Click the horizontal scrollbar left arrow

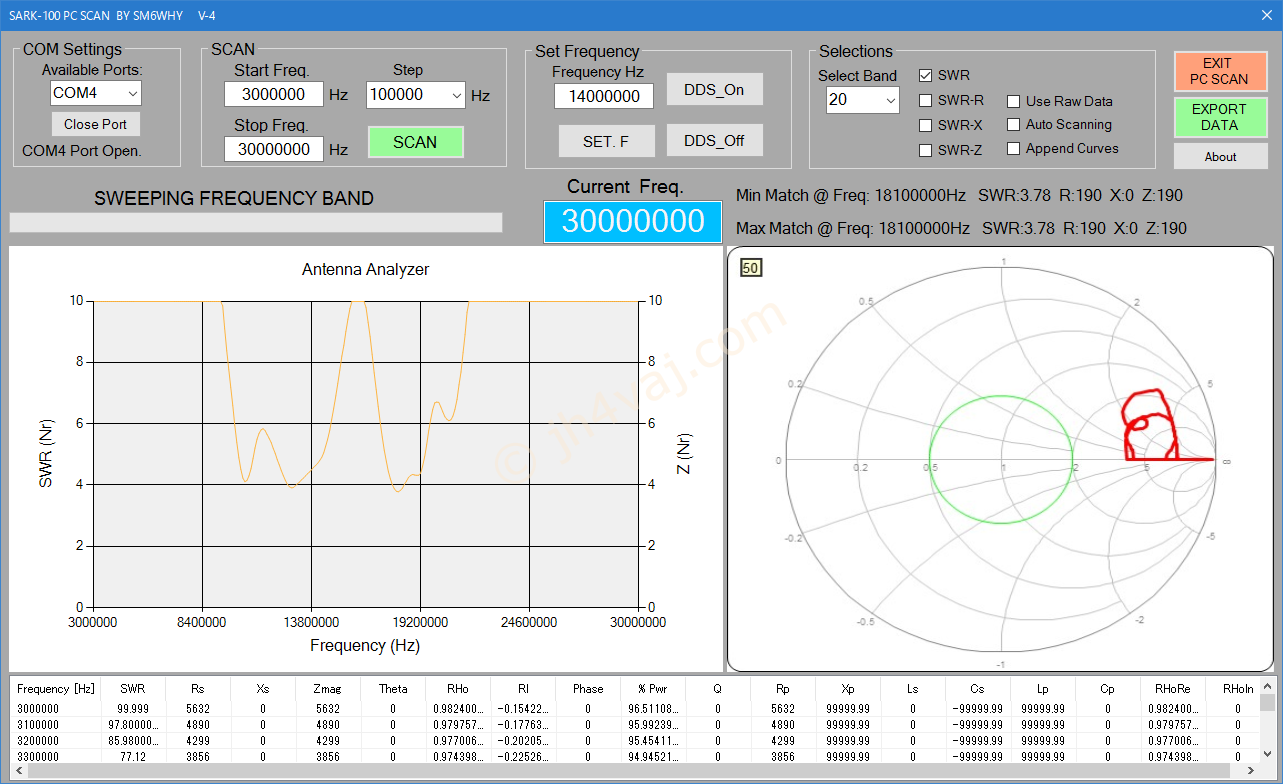point(19,772)
